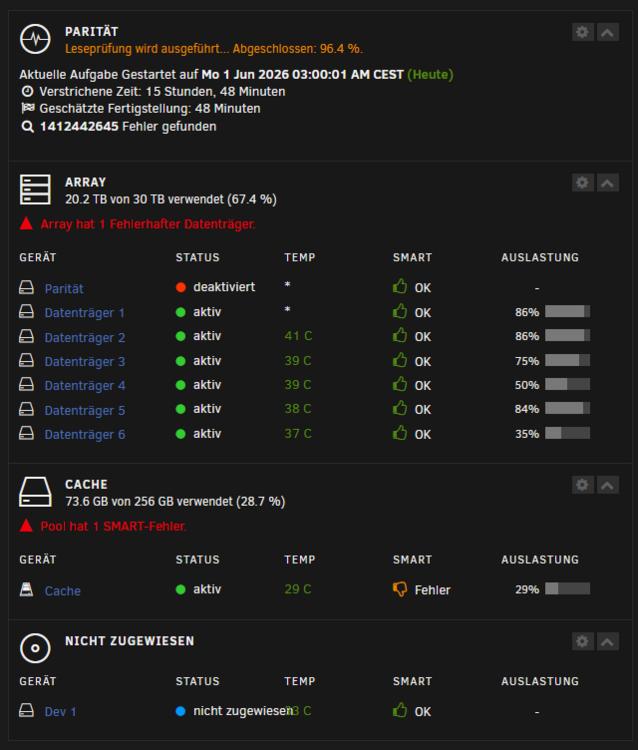The height and width of the screenshot is (750, 638).
Task: Click the SMART thumbs-up of Datenträger 2
Action: pos(400,335)
